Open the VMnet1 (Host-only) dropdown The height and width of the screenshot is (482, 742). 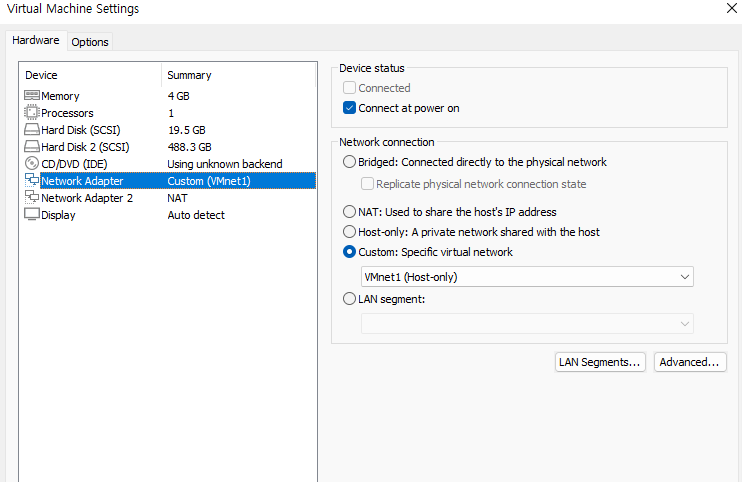click(527, 277)
